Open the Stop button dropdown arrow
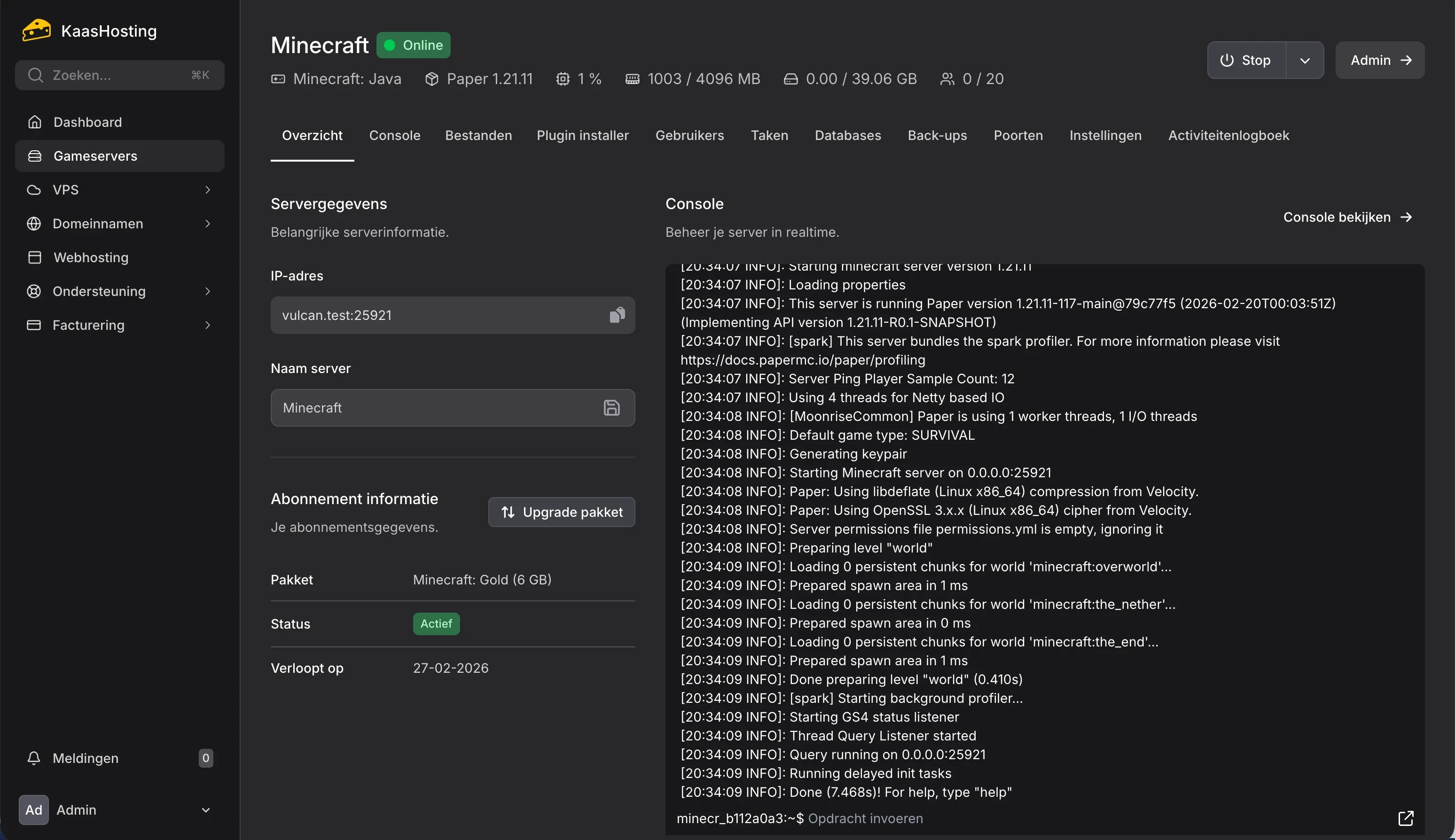Screen dimensions: 1455x840 click(x=1305, y=60)
